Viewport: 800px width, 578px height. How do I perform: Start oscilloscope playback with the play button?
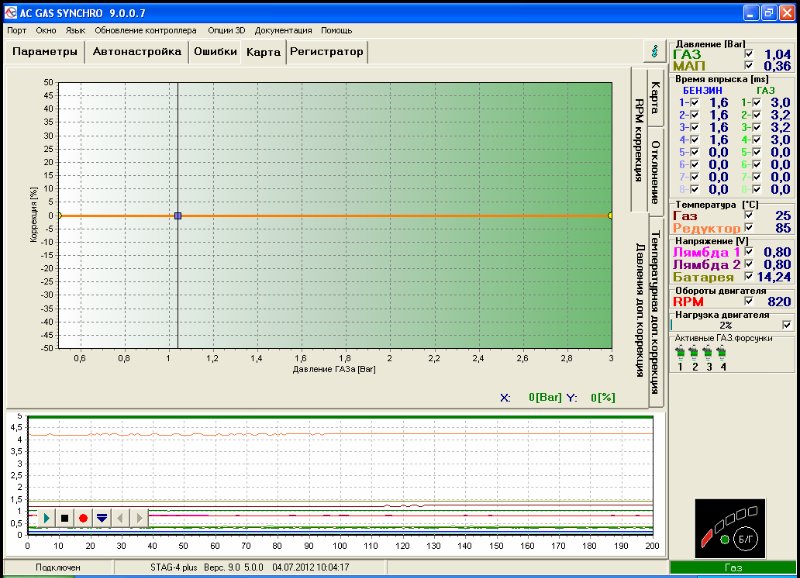coord(46,518)
